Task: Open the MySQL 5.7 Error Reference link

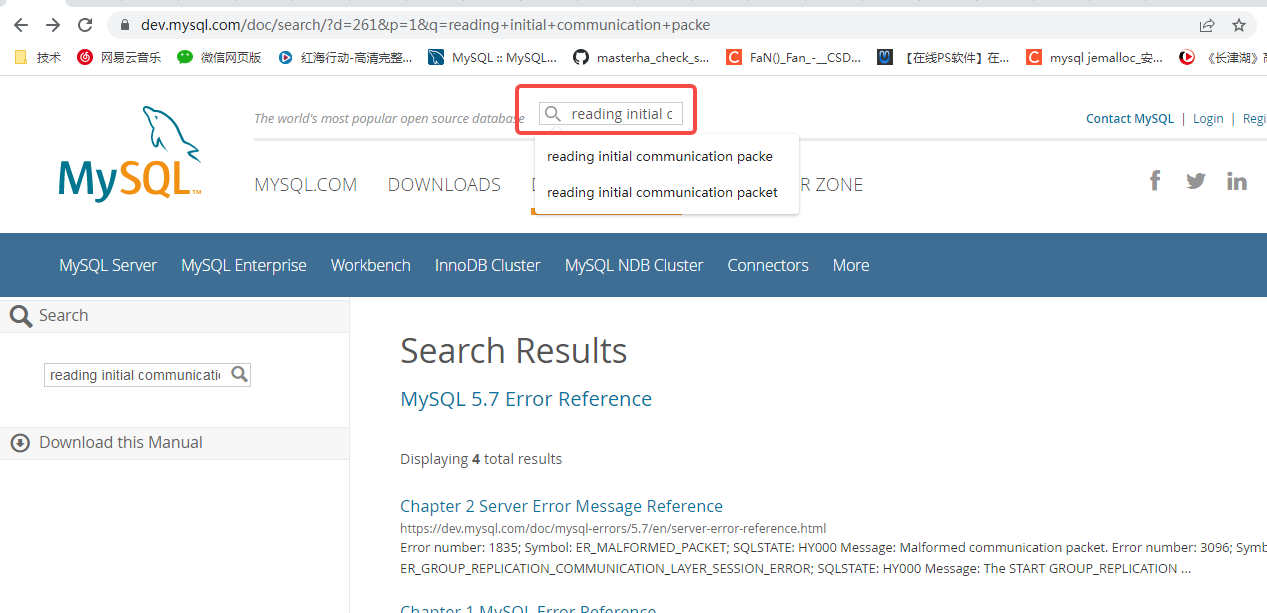Action: tap(526, 399)
